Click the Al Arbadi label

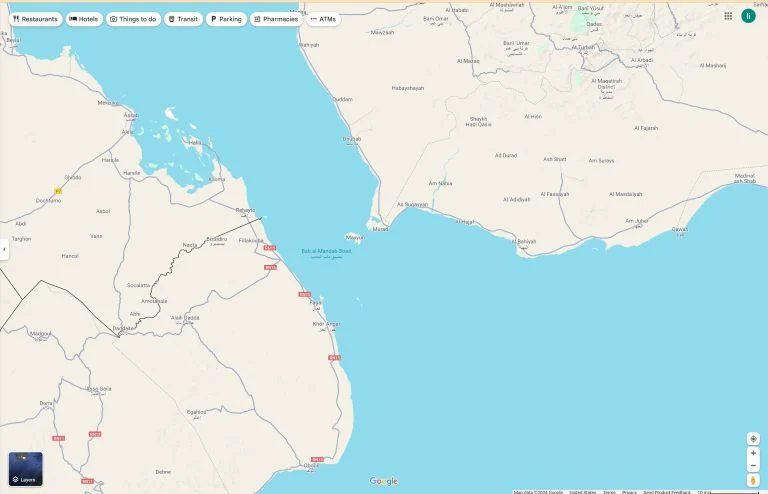click(x=642, y=60)
